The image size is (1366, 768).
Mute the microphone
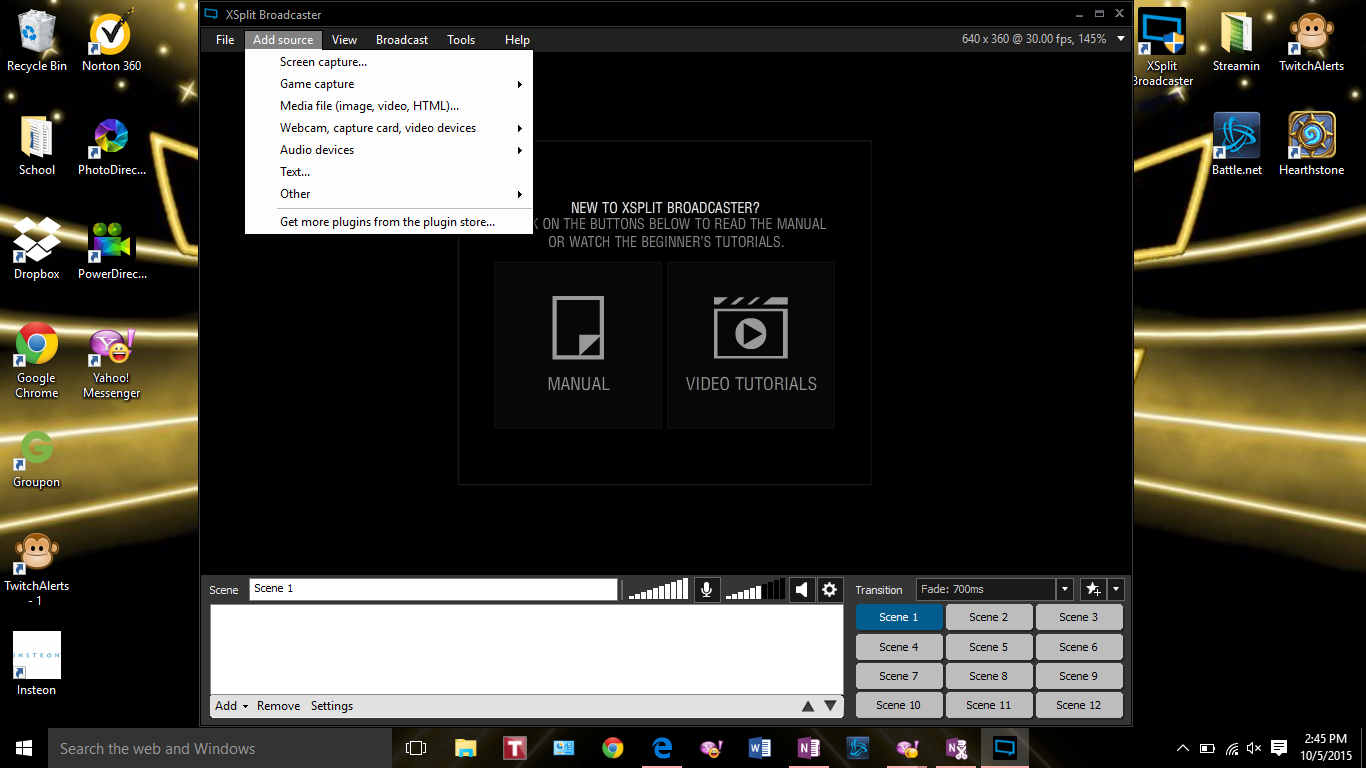tap(707, 589)
